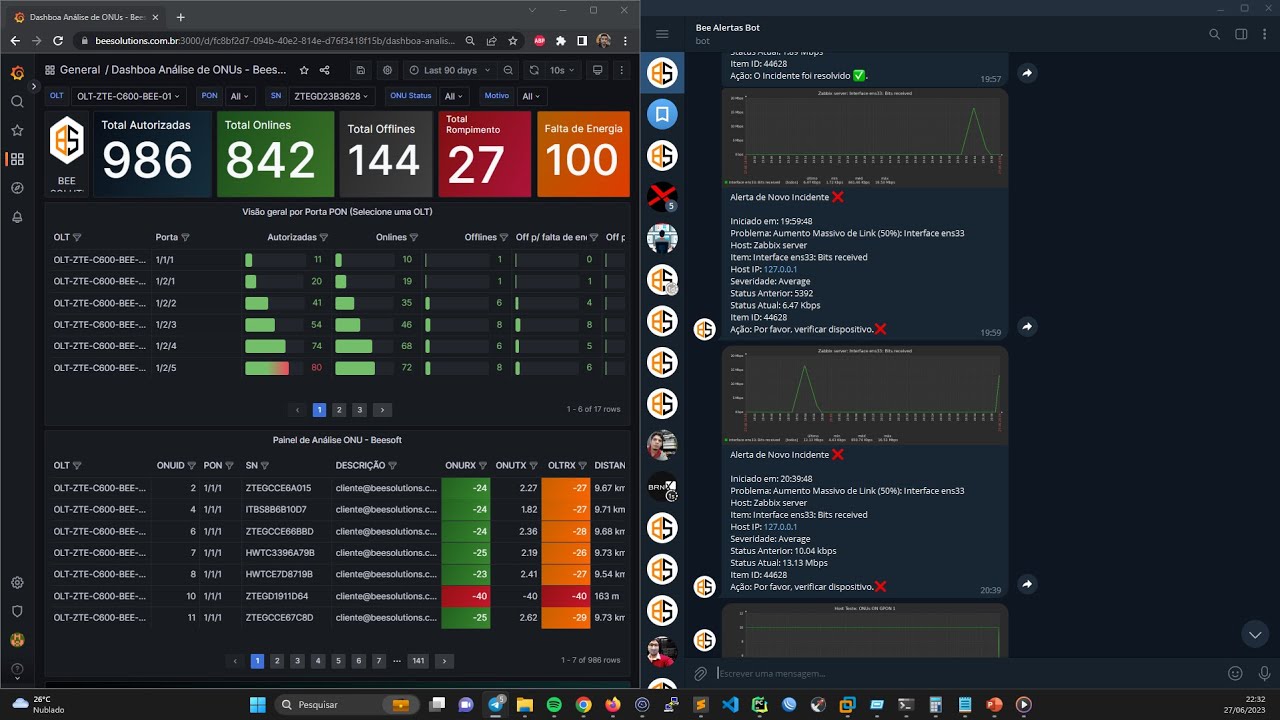Forward the 19:59 incident message
This screenshot has height=720, width=1280.
pos(1027,327)
